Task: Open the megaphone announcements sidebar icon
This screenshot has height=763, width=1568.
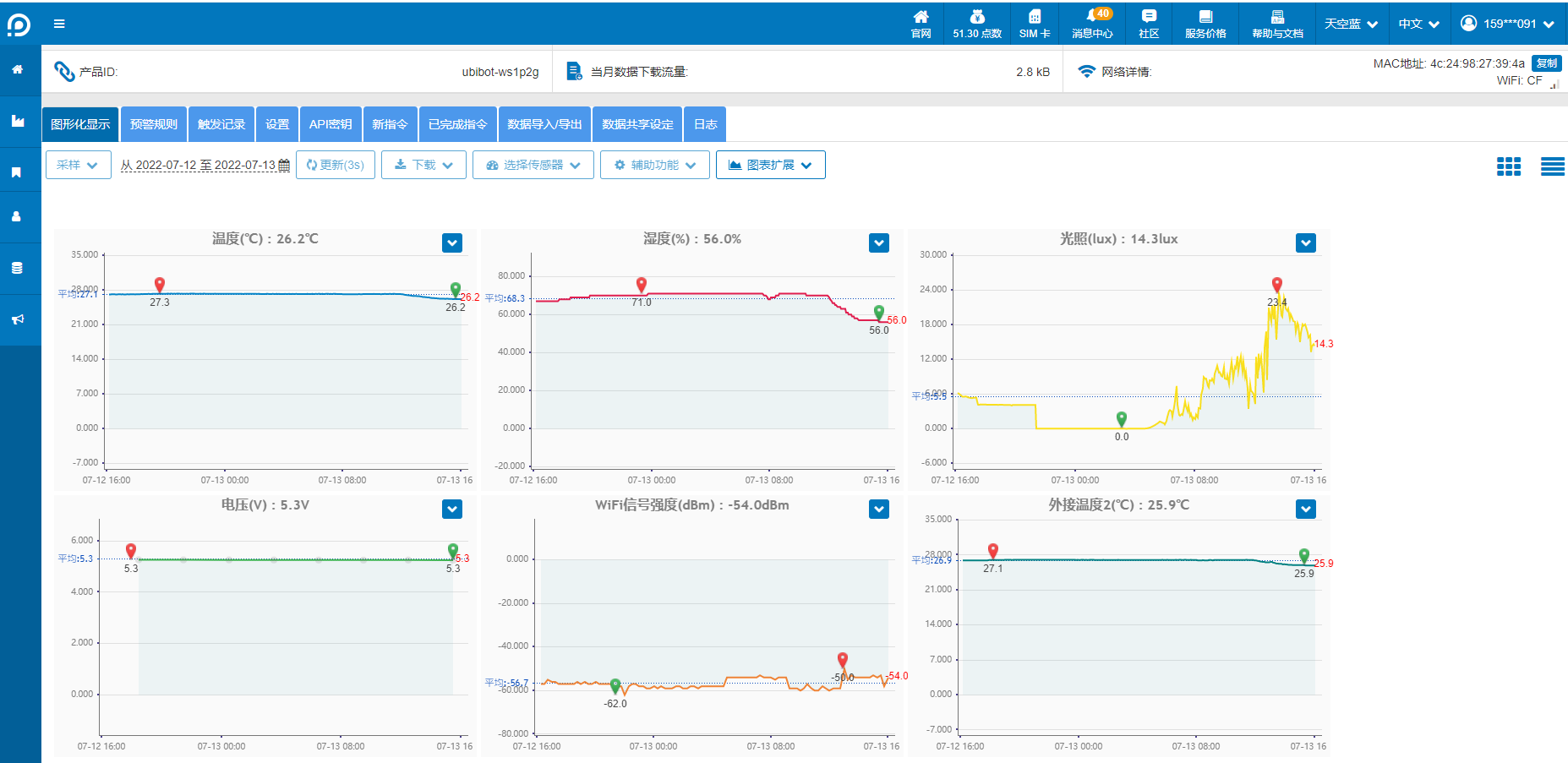Action: (x=17, y=319)
